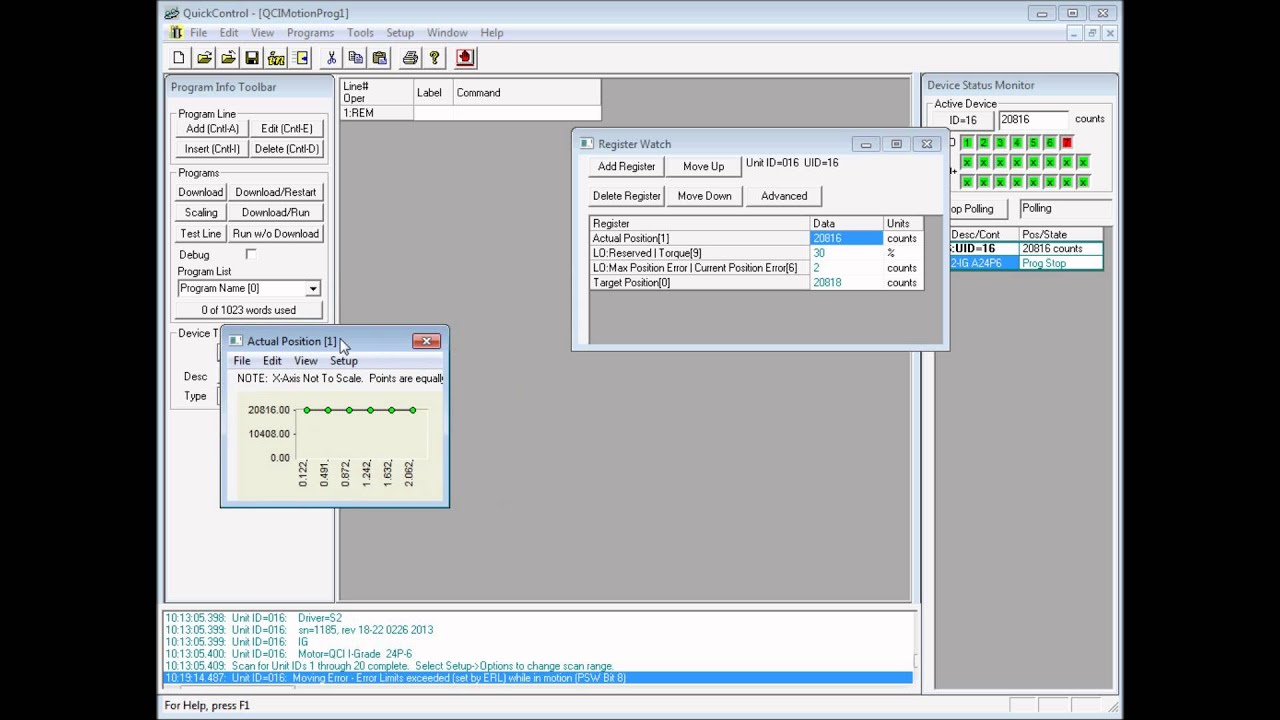Image resolution: width=1280 pixels, height=720 pixels.
Task: Select Actual Position[1] register row
Action: point(756,238)
